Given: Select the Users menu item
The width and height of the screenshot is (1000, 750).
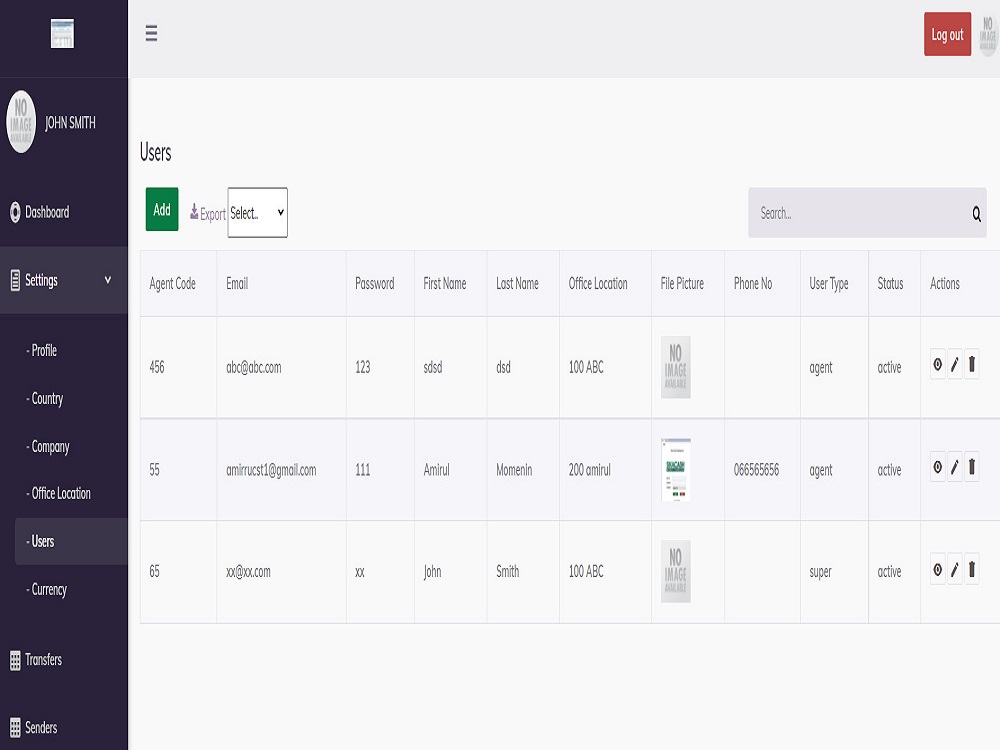Looking at the screenshot, I should 71,541.
